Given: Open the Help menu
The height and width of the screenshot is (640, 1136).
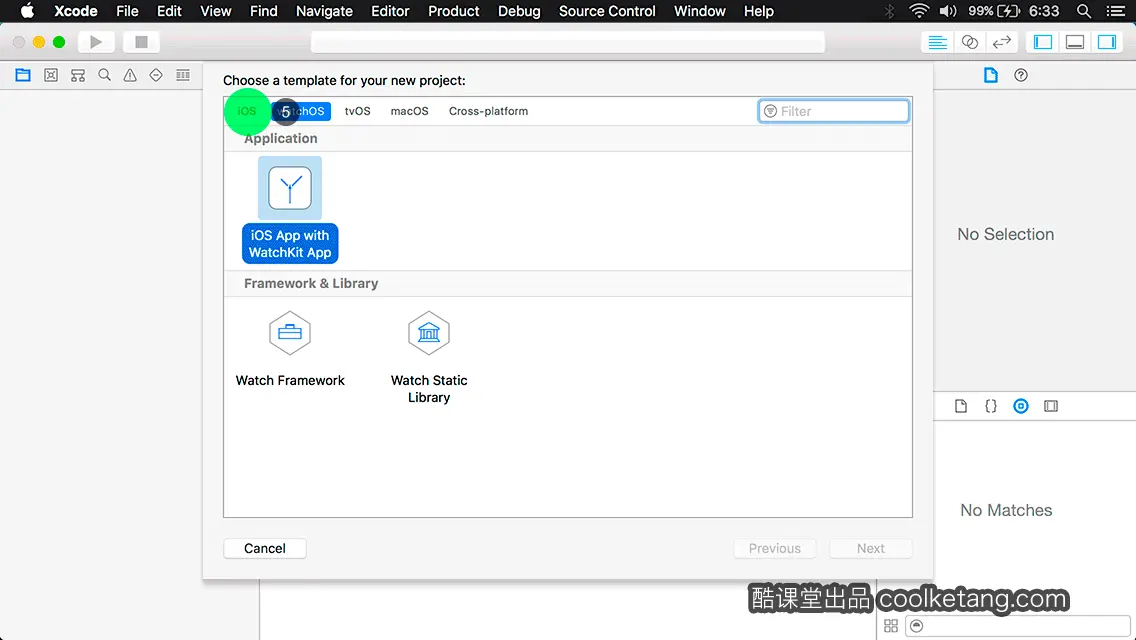Looking at the screenshot, I should click(759, 11).
